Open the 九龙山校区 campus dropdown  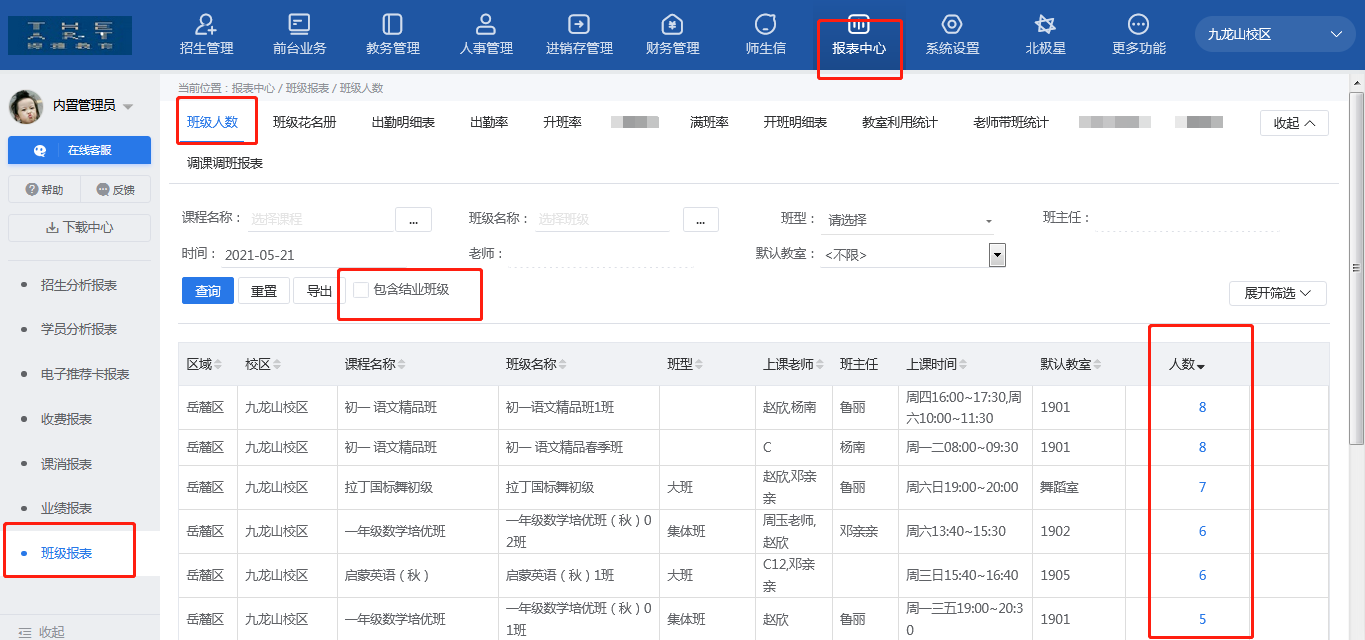click(1275, 34)
